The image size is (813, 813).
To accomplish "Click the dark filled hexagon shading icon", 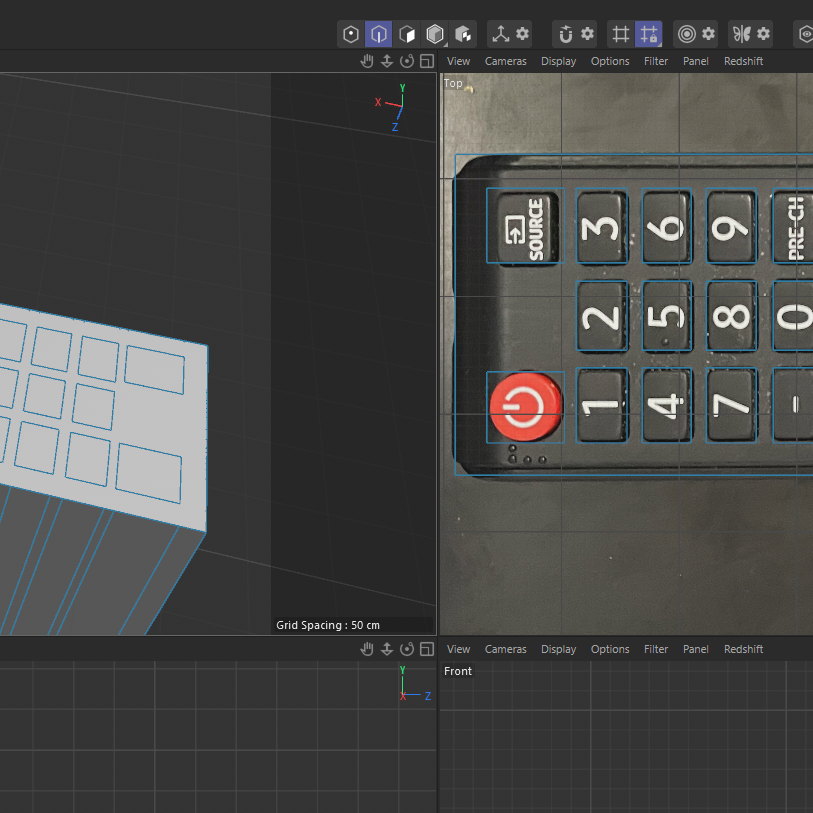I will click(435, 33).
